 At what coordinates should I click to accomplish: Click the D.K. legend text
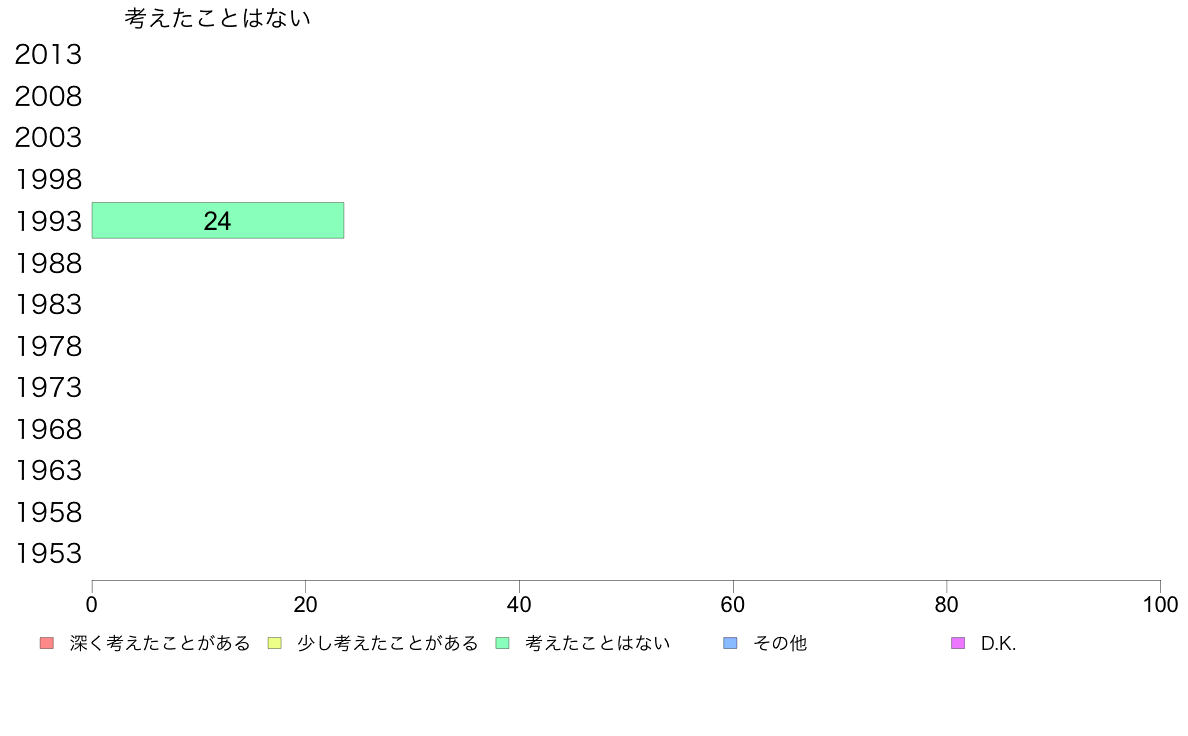998,644
